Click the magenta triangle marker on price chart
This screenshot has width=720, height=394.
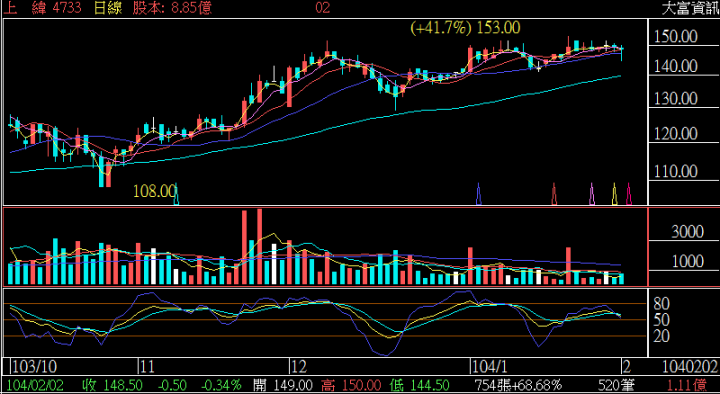(x=629, y=194)
